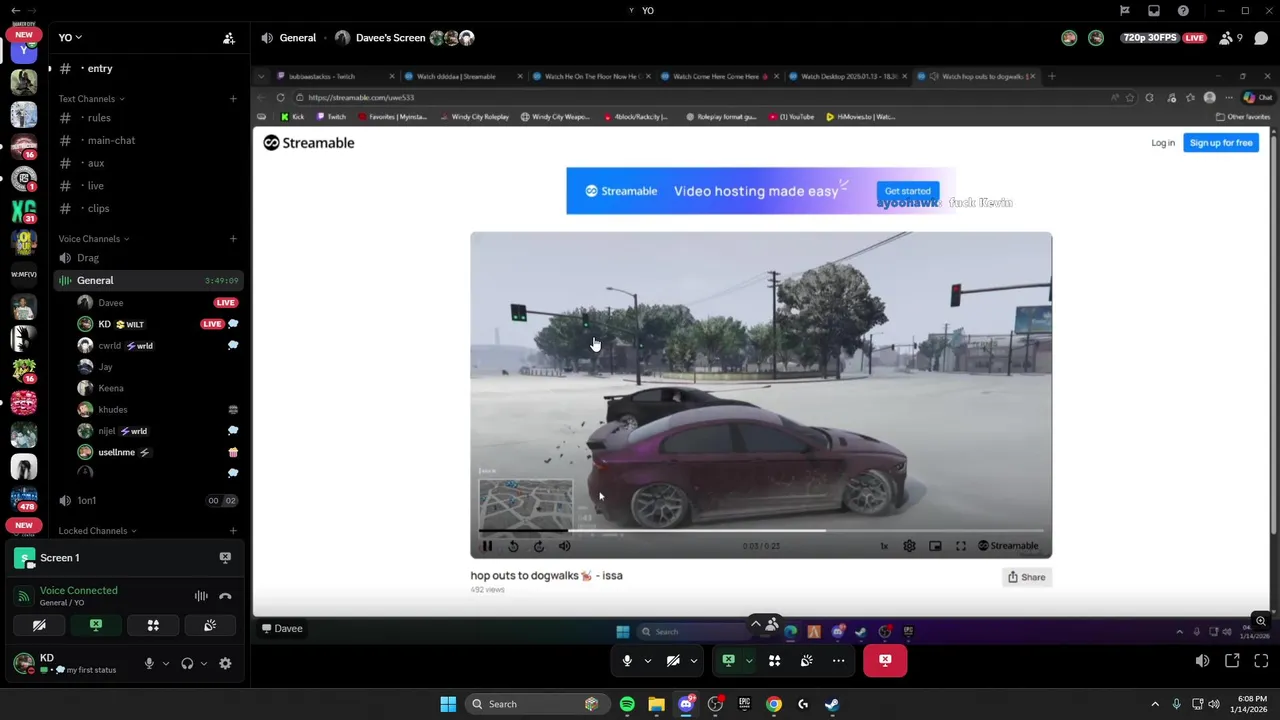Pop out the stream window
Image resolution: width=1280 pixels, height=720 pixels.
[1232, 661]
